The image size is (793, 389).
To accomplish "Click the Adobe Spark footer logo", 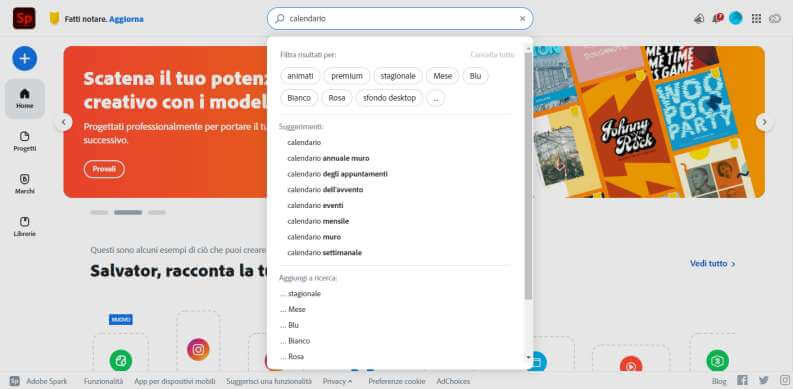I will [15, 381].
